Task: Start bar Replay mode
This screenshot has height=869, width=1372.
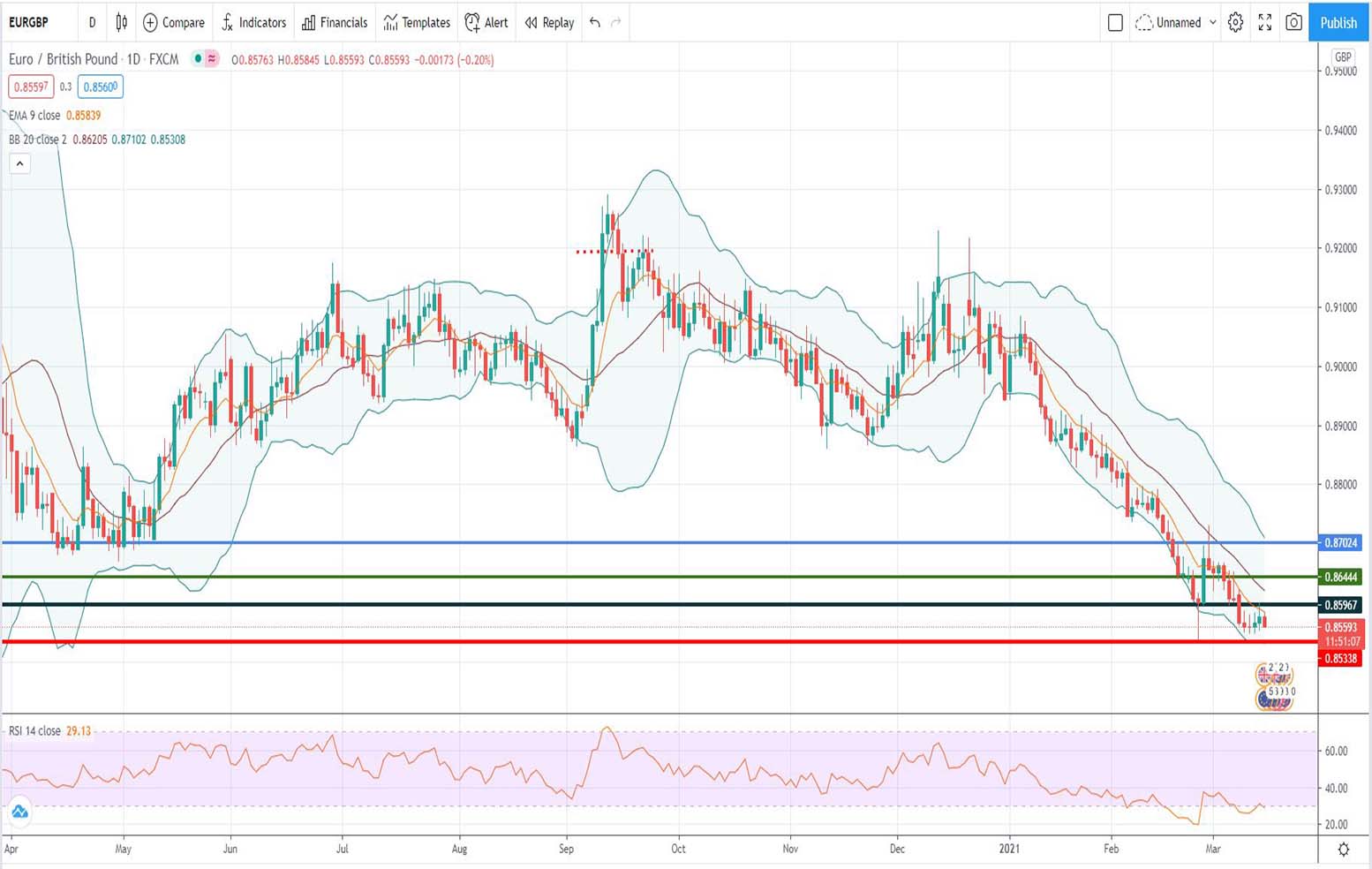Action: (x=547, y=23)
